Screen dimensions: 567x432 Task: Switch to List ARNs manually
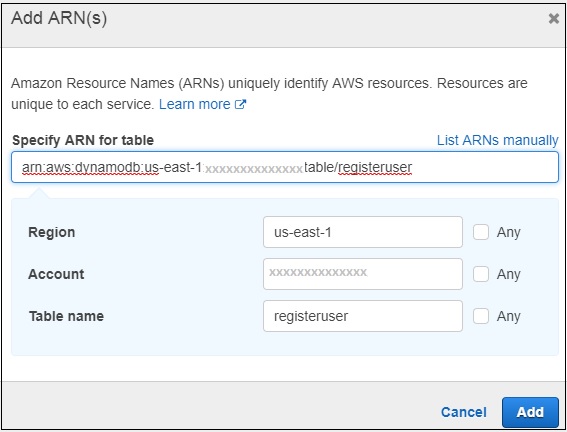click(498, 140)
